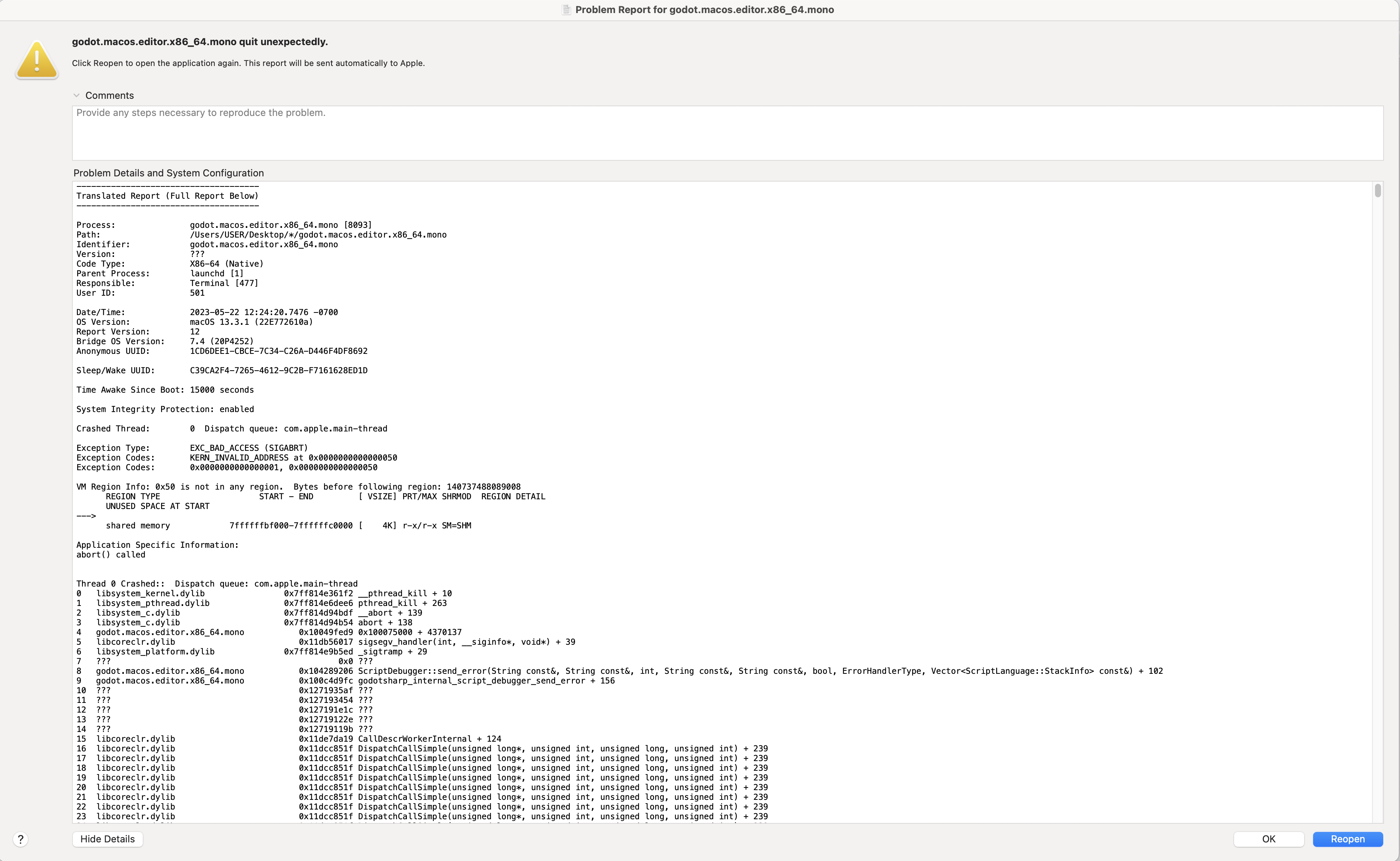Click the document icon in the title bar
This screenshot has height=861, width=1400.
coord(566,10)
